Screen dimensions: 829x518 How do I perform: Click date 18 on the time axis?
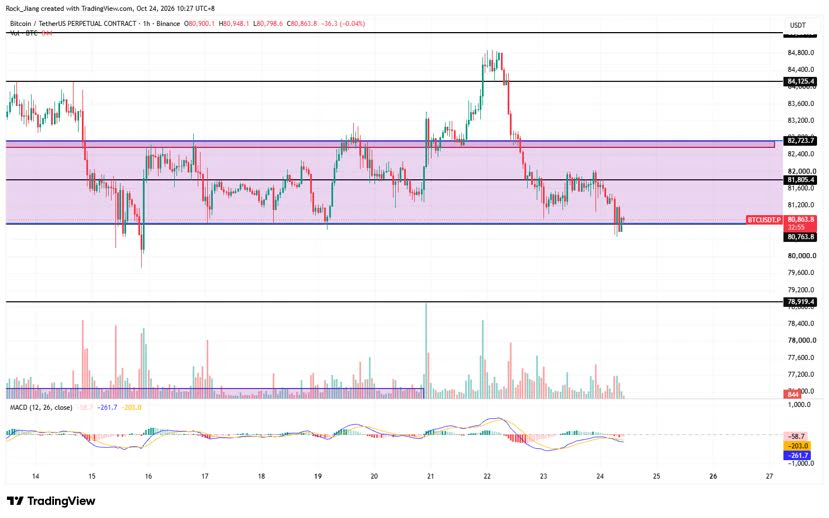click(262, 476)
